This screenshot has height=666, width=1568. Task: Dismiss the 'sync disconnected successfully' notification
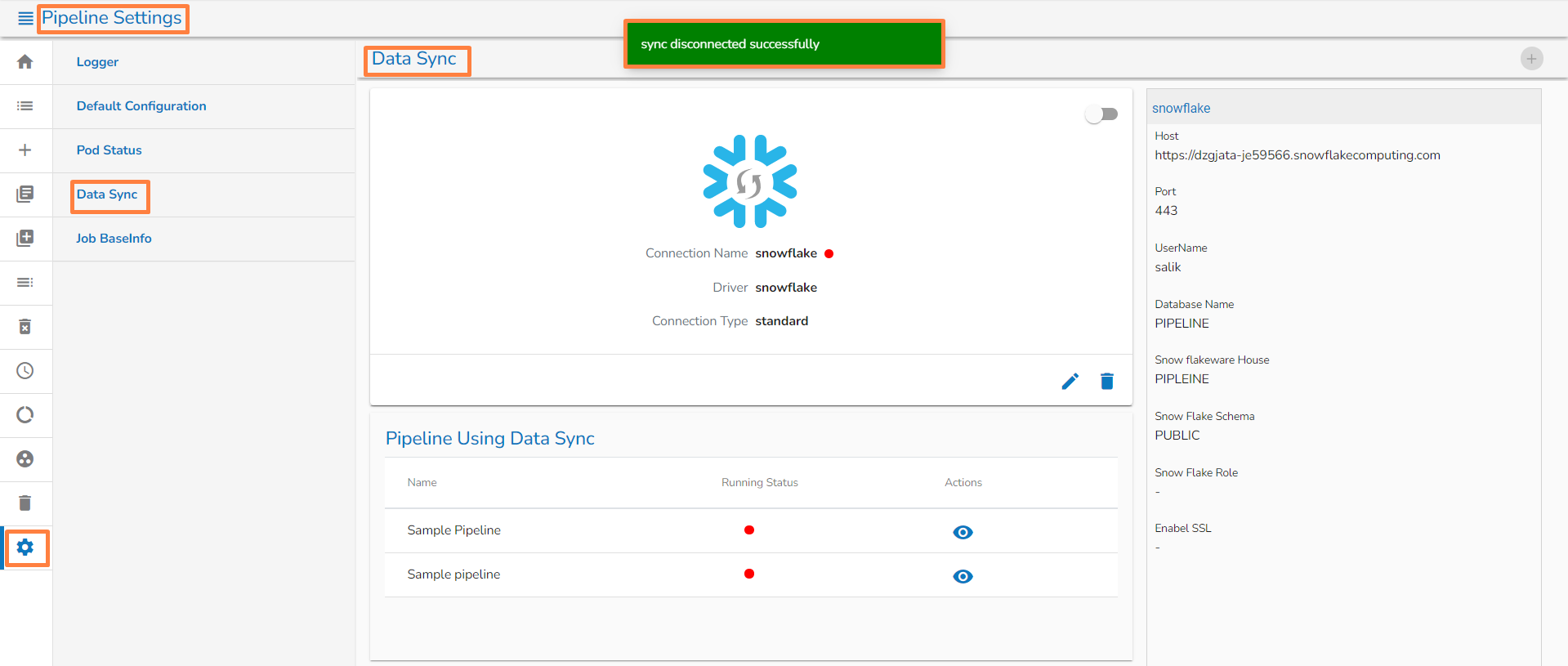[784, 44]
